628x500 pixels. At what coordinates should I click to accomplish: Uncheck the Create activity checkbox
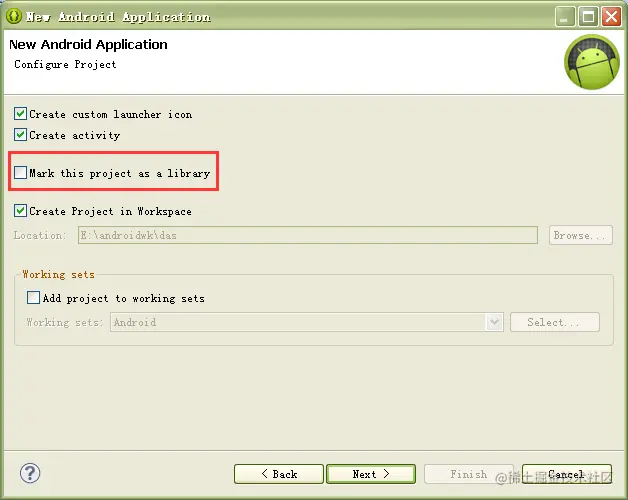tap(20, 135)
